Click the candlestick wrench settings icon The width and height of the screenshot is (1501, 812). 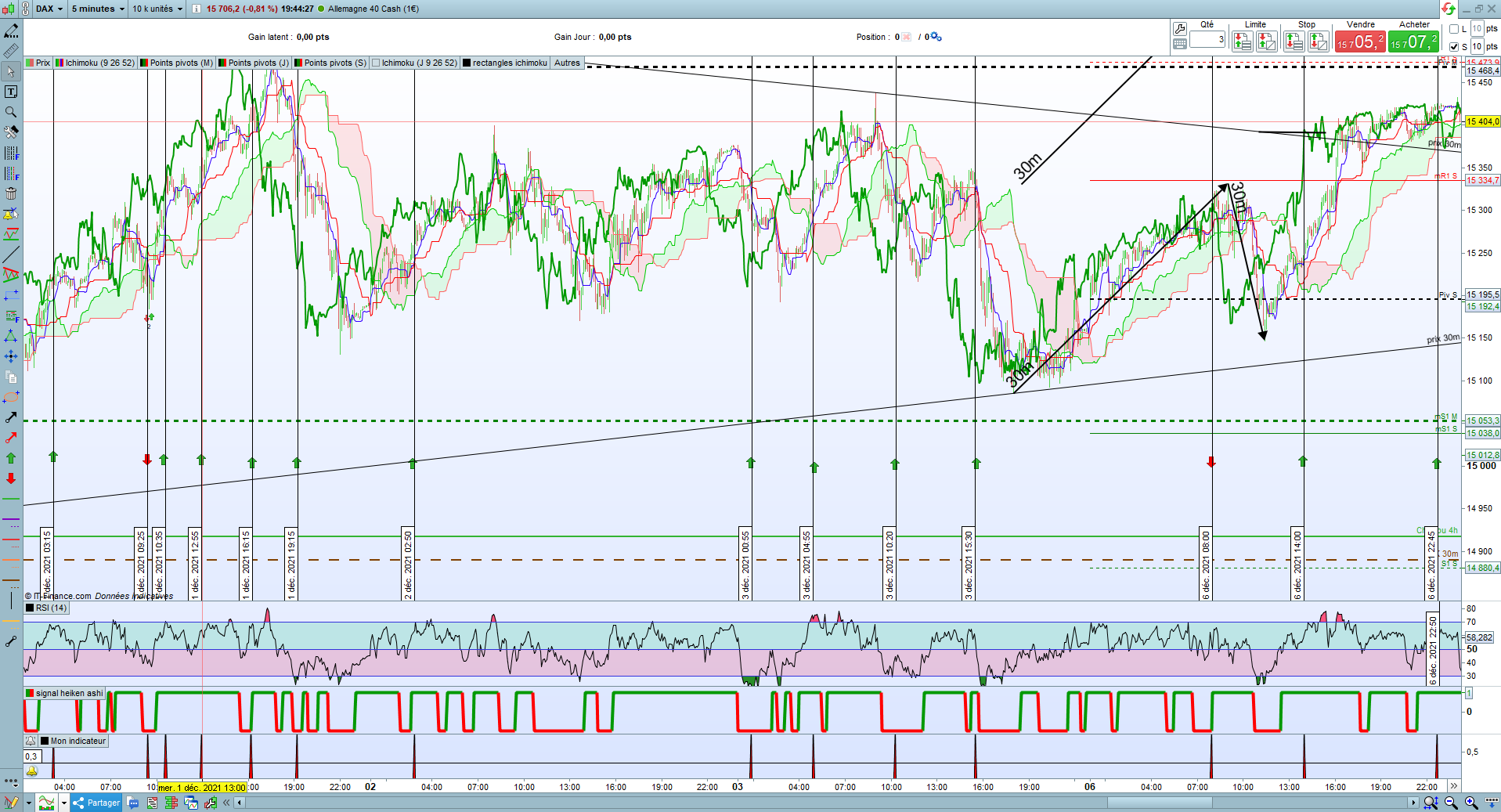pos(209,803)
